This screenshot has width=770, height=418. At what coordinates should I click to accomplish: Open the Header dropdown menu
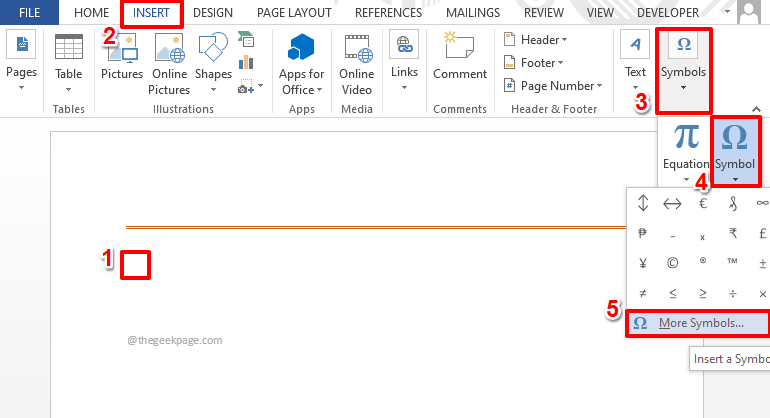coord(536,39)
